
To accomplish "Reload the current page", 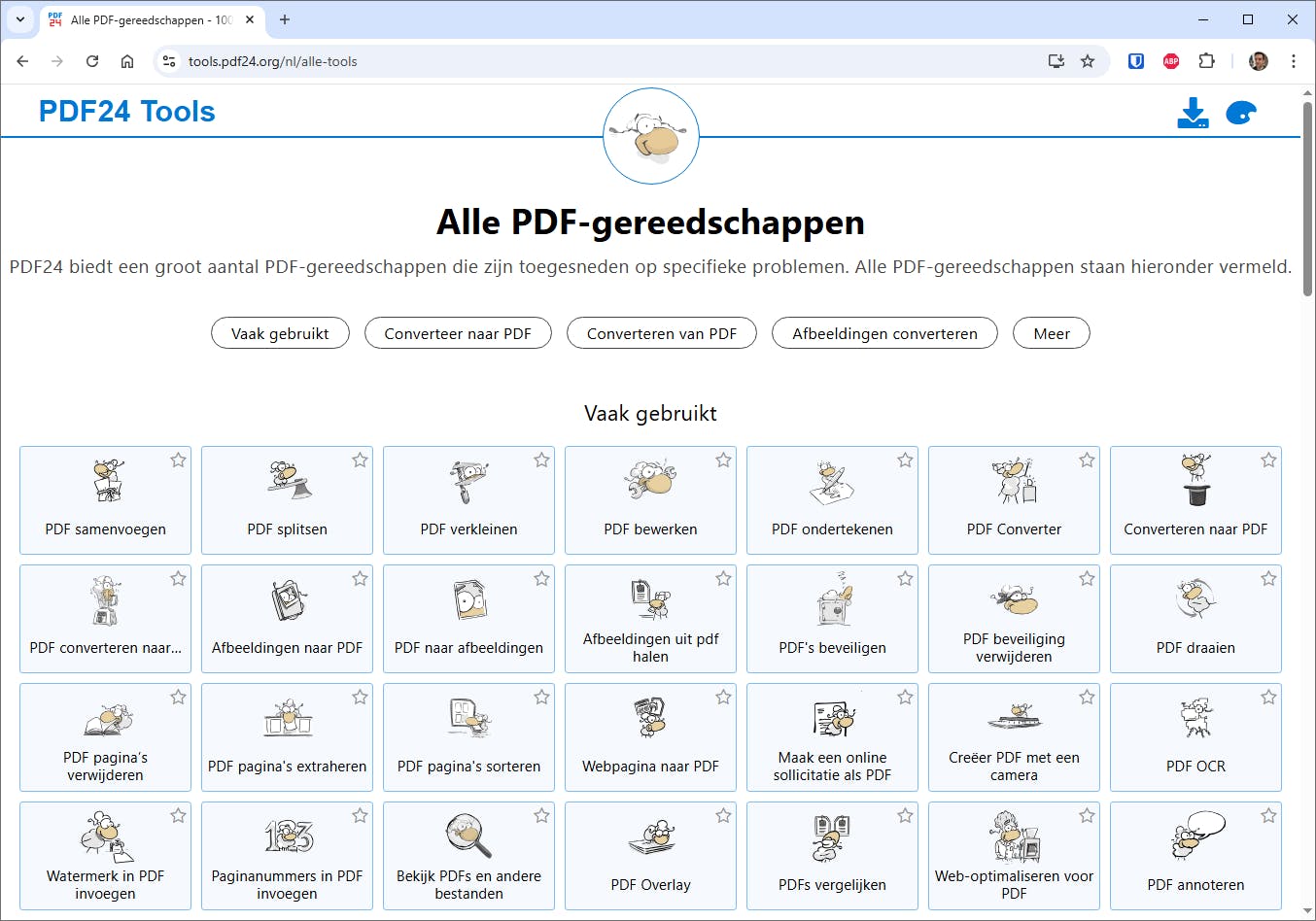I will point(92,61).
